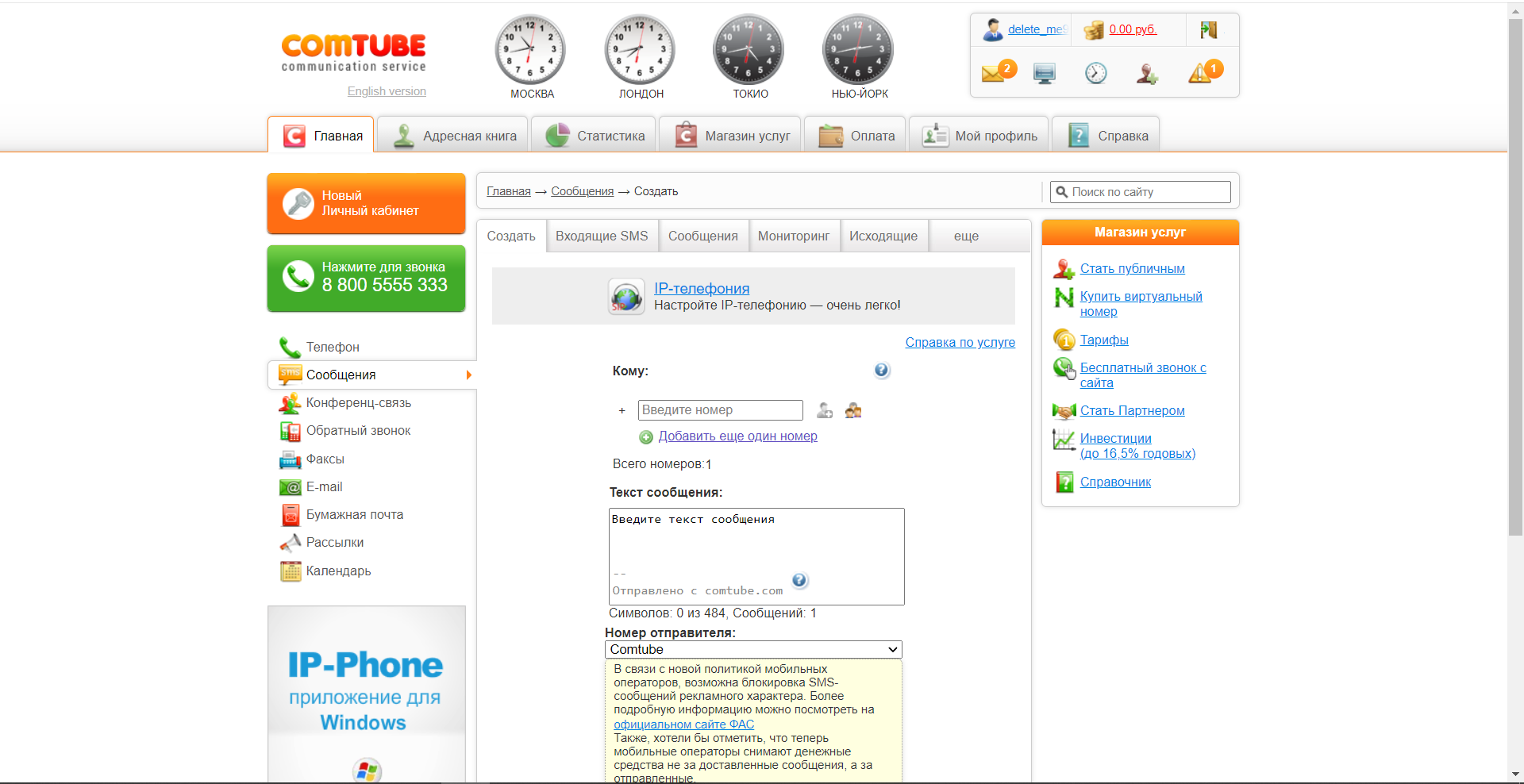1524x784 pixels.
Task: Click the Тарифы coin icon in Магазин услуг
Action: 1064,340
